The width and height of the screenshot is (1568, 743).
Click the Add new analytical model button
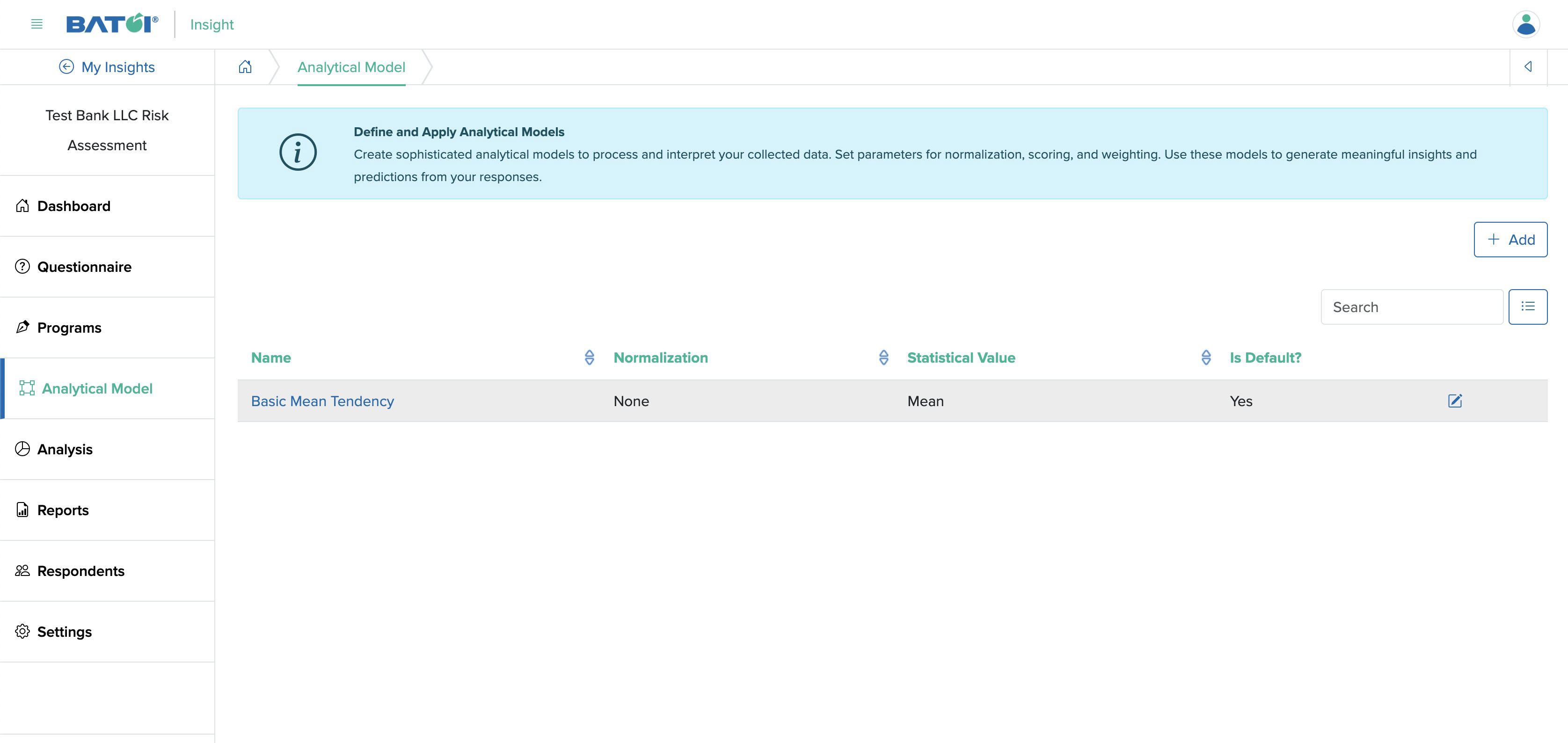coord(1511,239)
